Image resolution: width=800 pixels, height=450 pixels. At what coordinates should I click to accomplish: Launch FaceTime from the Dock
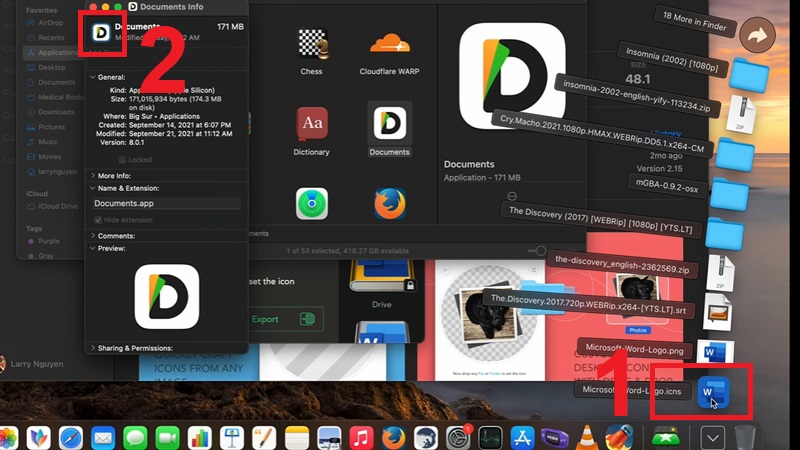point(167,438)
